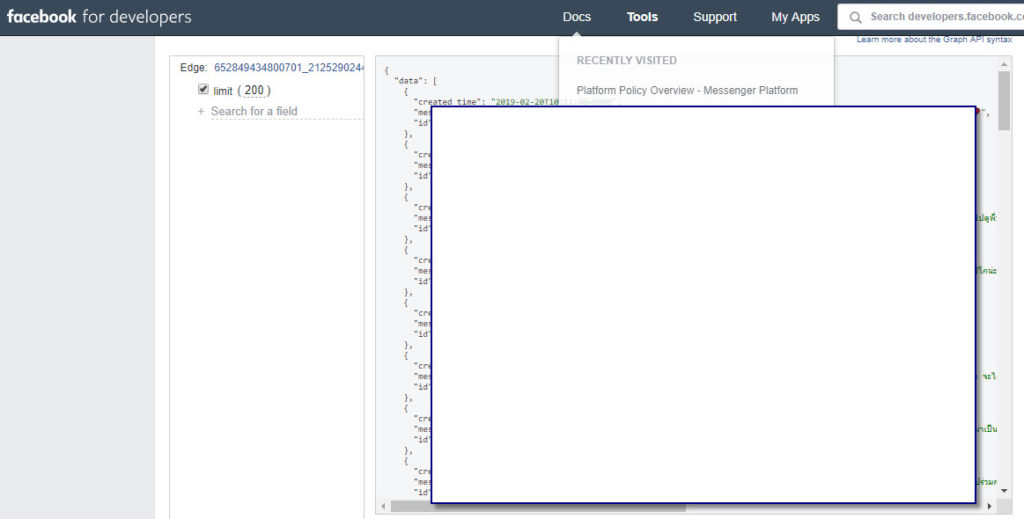The width and height of the screenshot is (1024, 519).
Task: Click the Search for a field input
Action: pos(286,111)
